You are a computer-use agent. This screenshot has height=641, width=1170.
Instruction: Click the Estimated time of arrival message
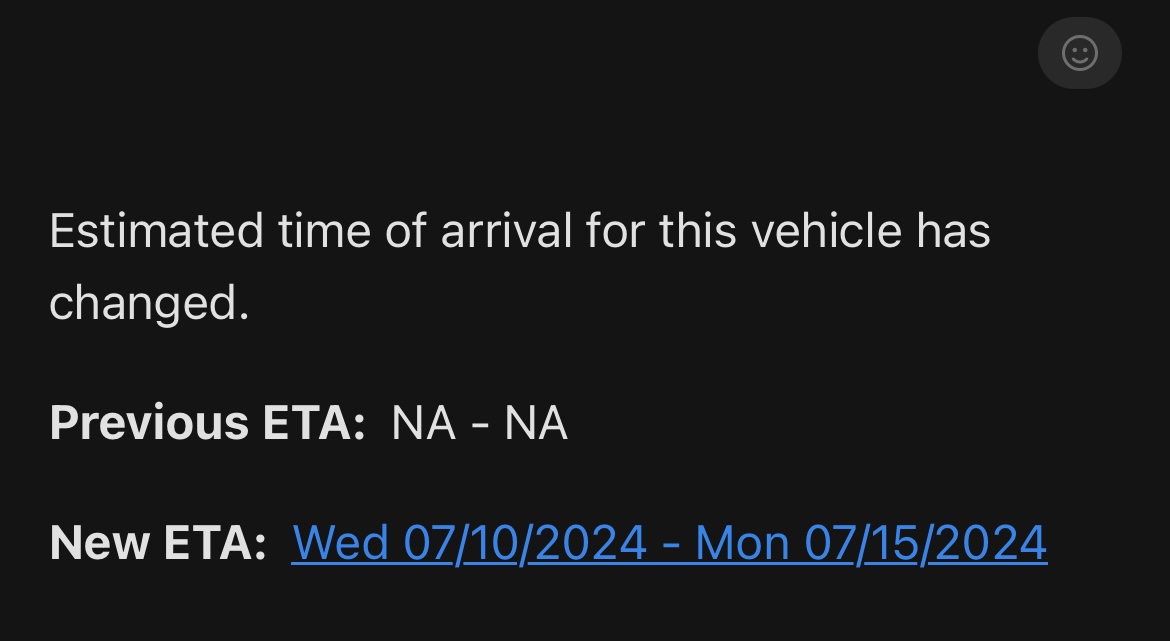click(x=520, y=266)
